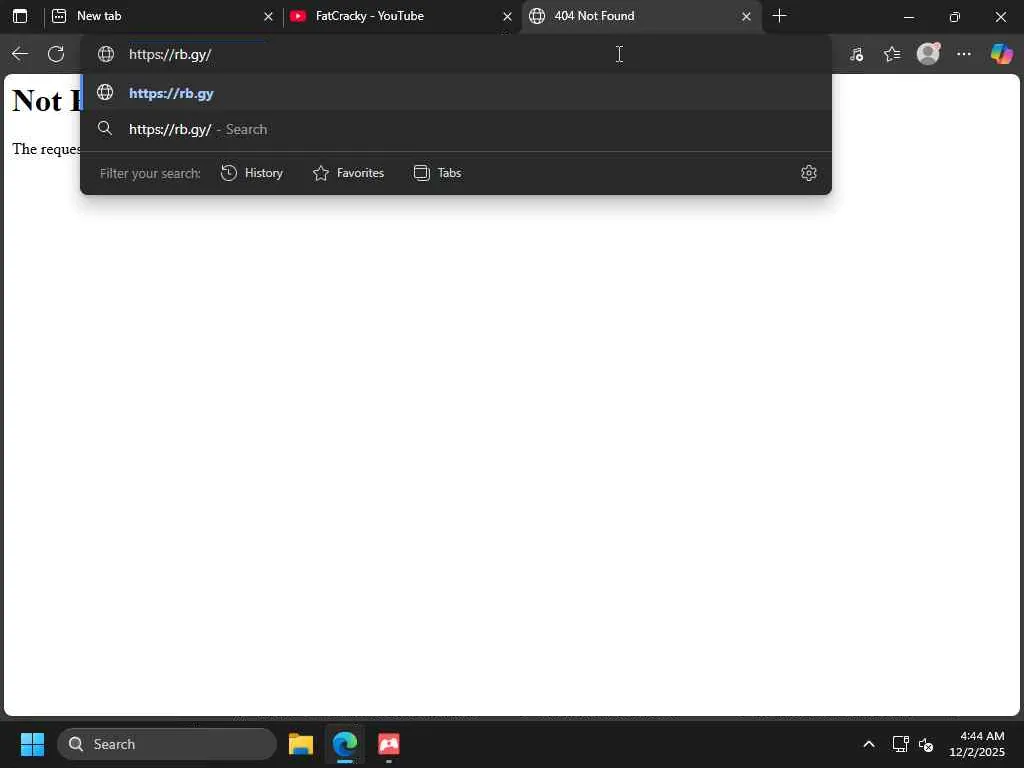Select the https://rb.gy/ - Search suggestion
This screenshot has height=768, width=1024.
coord(456,129)
